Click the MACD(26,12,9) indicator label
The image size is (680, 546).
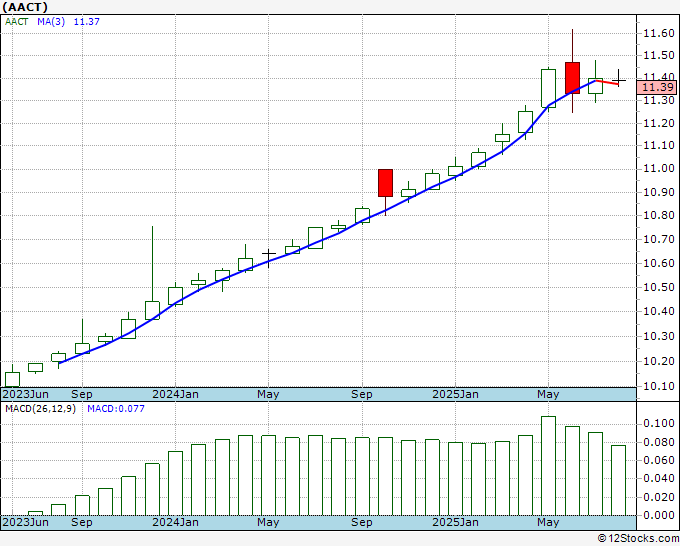click(x=40, y=409)
